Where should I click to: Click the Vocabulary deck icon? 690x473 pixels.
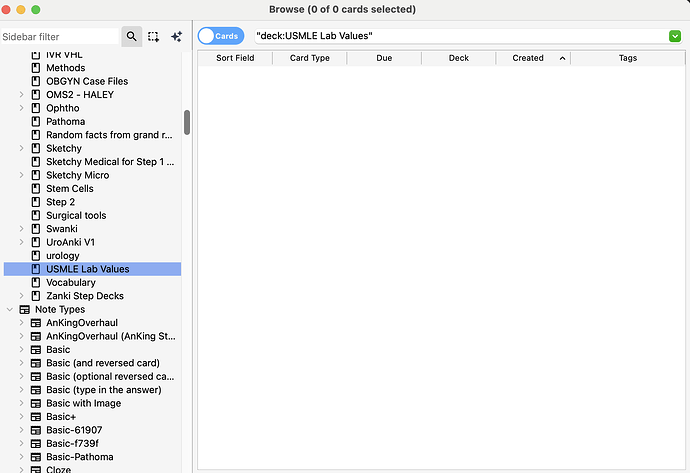click(36, 283)
